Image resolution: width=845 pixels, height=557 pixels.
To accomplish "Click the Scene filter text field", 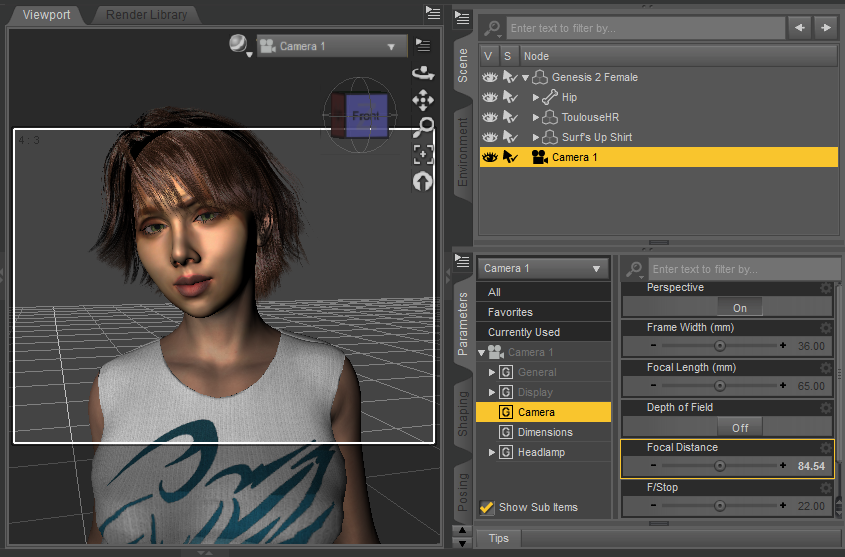I will (x=645, y=28).
